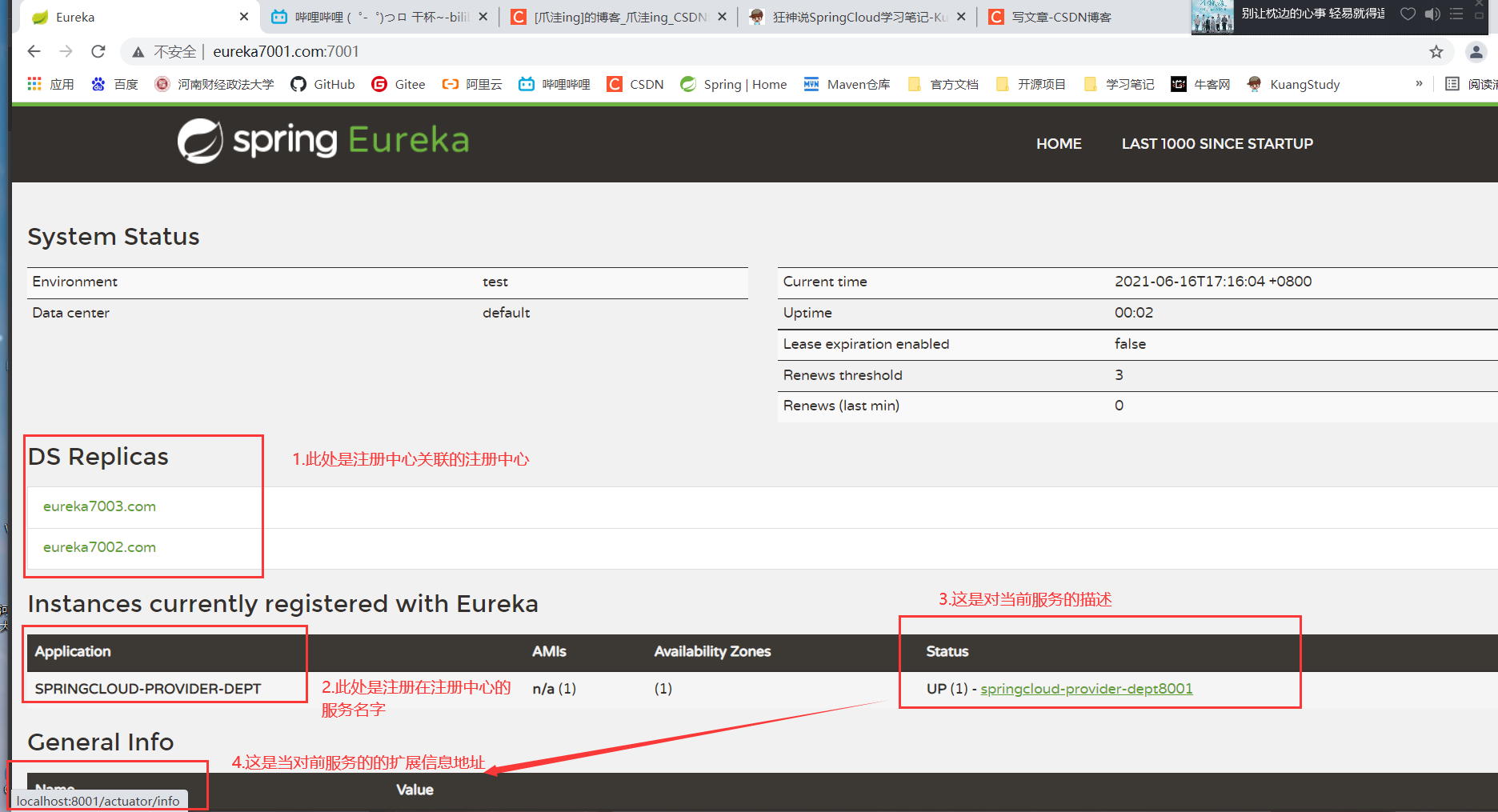Open LAST 1000 SINCE STARTUP
1498x812 pixels.
[1217, 144]
